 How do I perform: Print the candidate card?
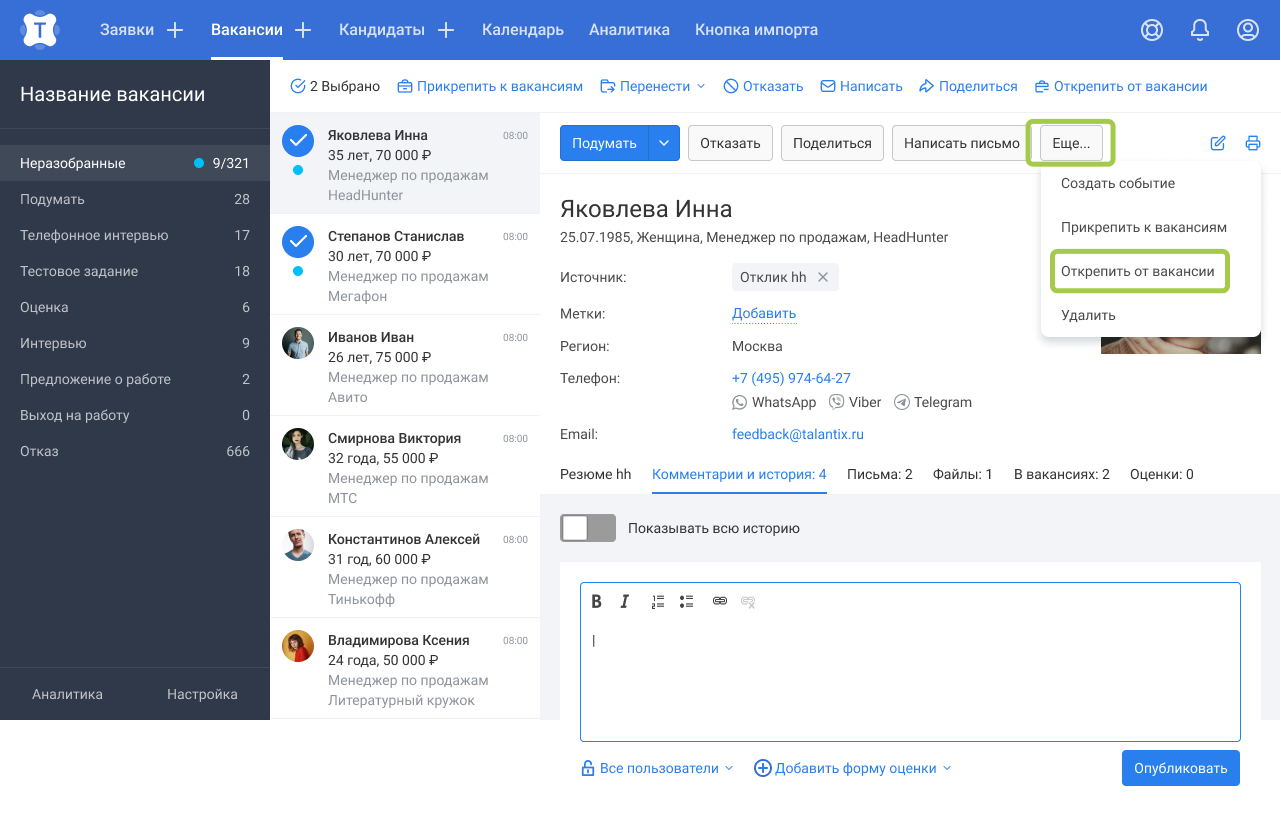pos(1253,143)
